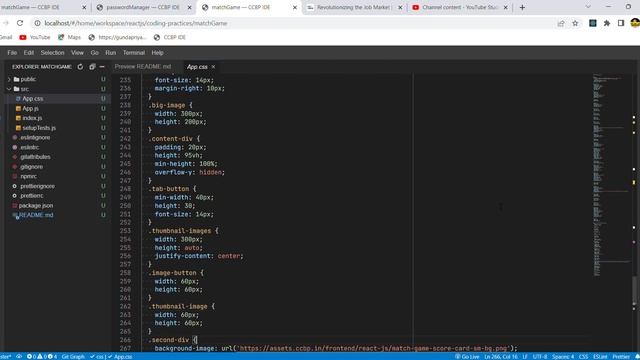Select the App.css editor tab
Image resolution: width=640 pixels, height=360 pixels.
pos(197,67)
